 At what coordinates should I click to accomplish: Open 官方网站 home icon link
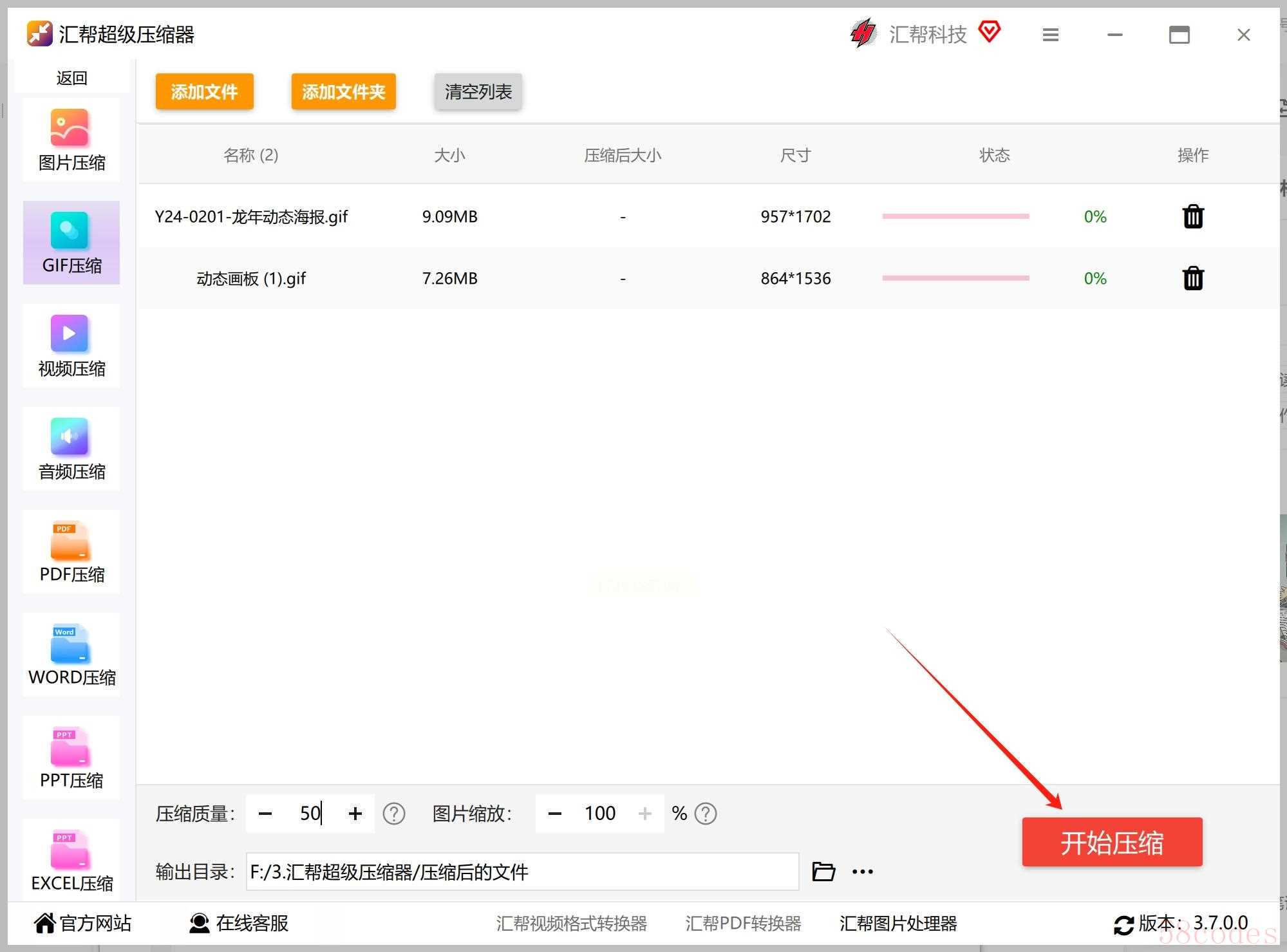(82, 923)
